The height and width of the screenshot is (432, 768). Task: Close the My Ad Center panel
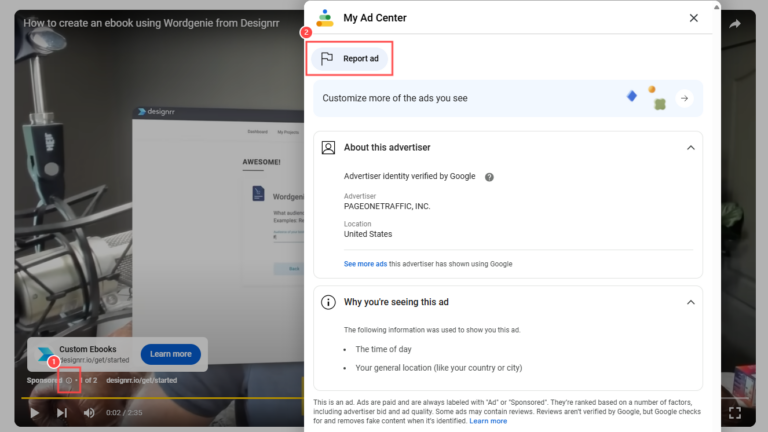pos(694,18)
